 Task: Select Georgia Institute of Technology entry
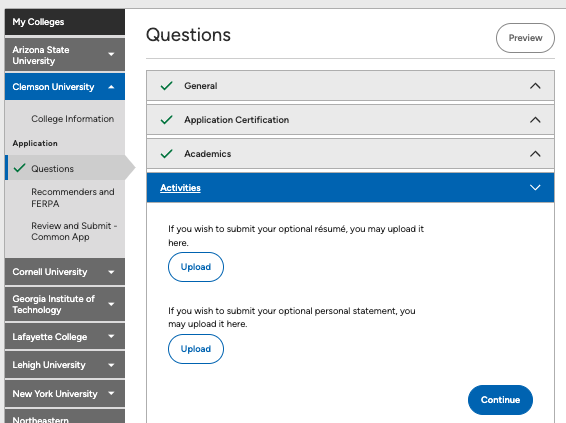[65, 304]
